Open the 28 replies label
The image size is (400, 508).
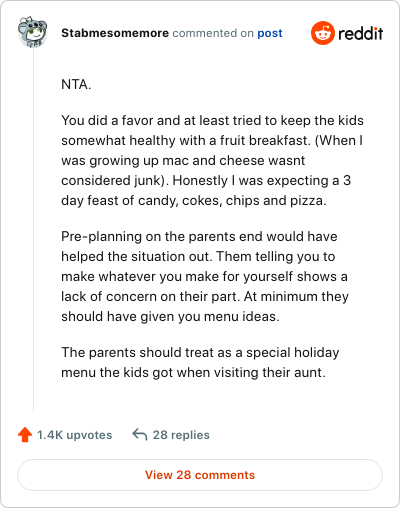pyautogui.click(x=181, y=435)
